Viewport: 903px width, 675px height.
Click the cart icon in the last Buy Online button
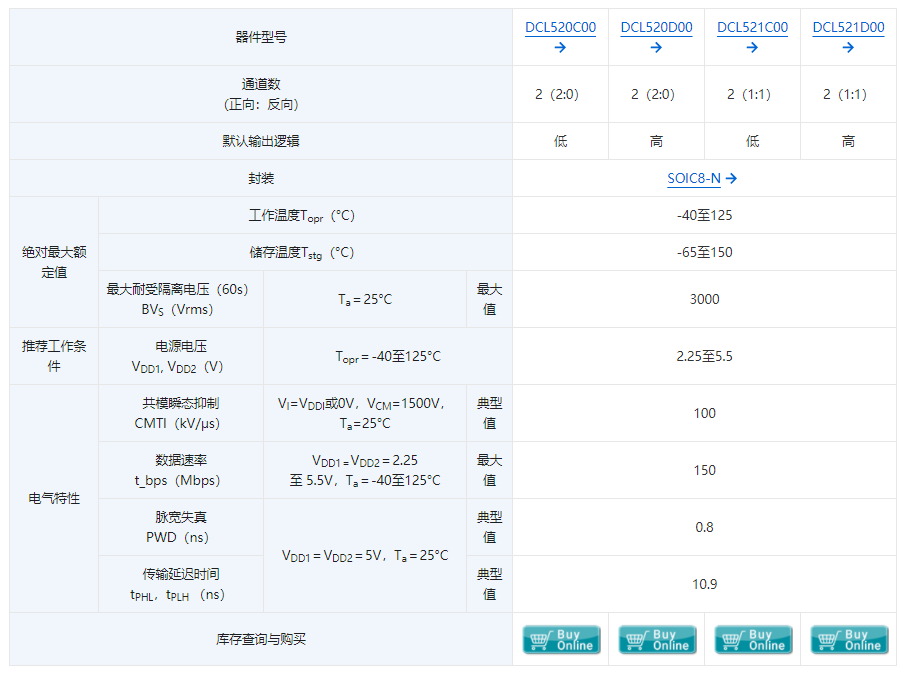pos(828,639)
